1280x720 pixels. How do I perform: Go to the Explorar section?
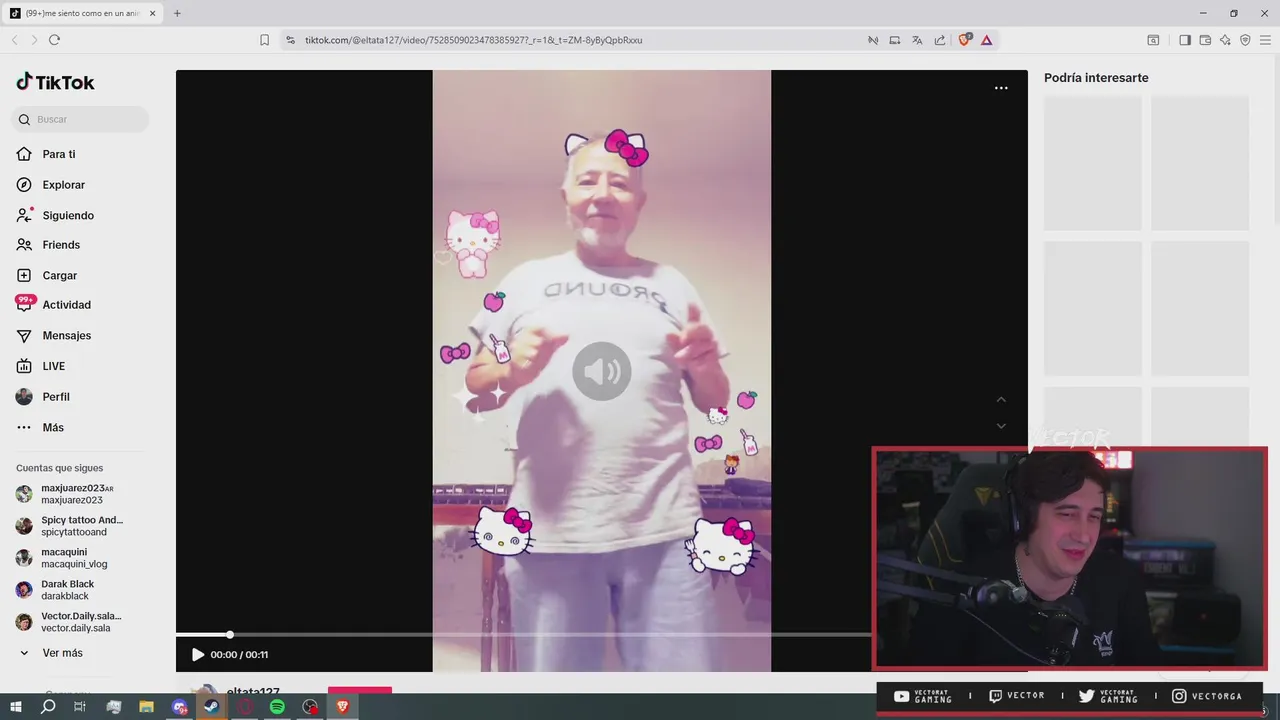click(x=51, y=185)
